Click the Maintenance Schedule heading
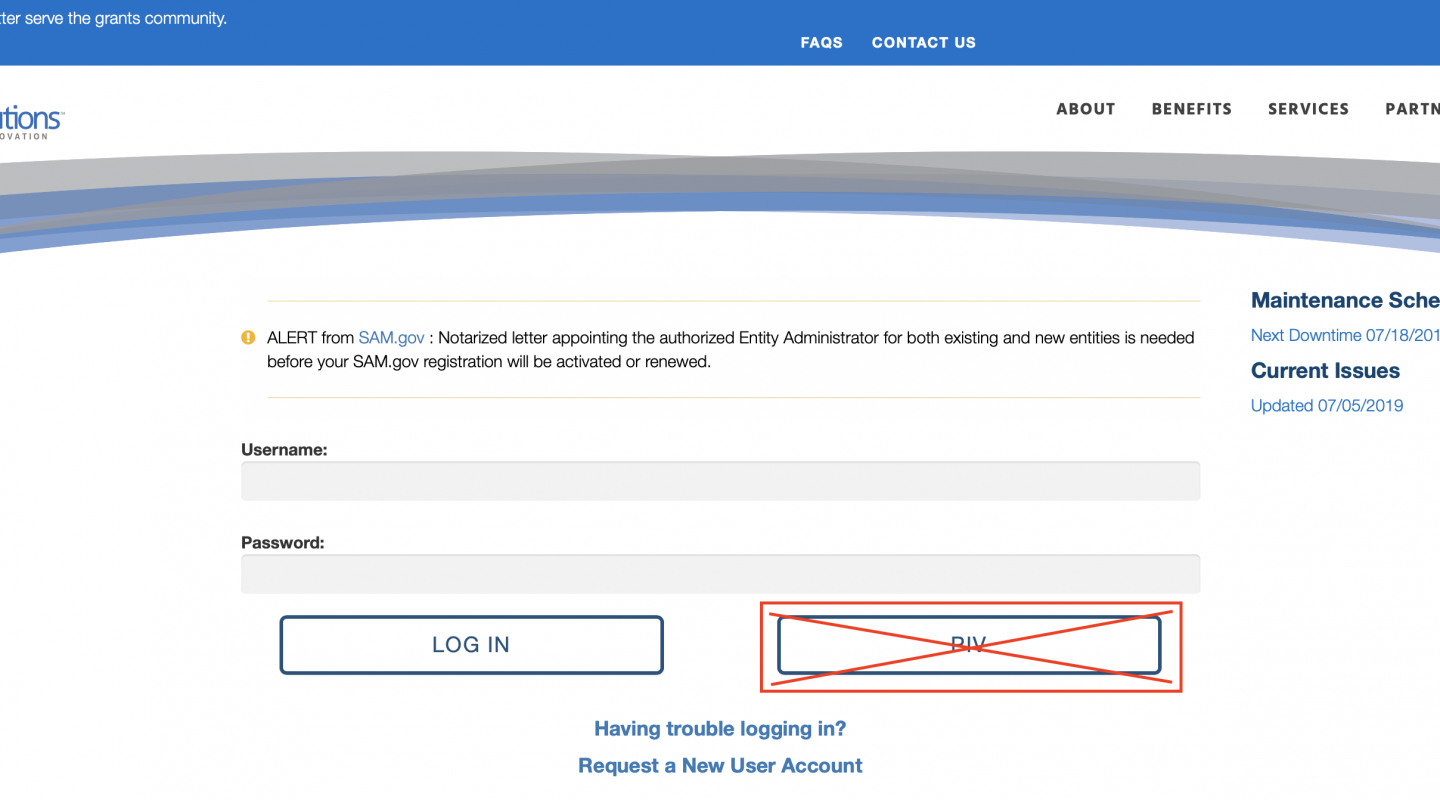Viewport: 1440px width, 800px height. tap(1344, 300)
